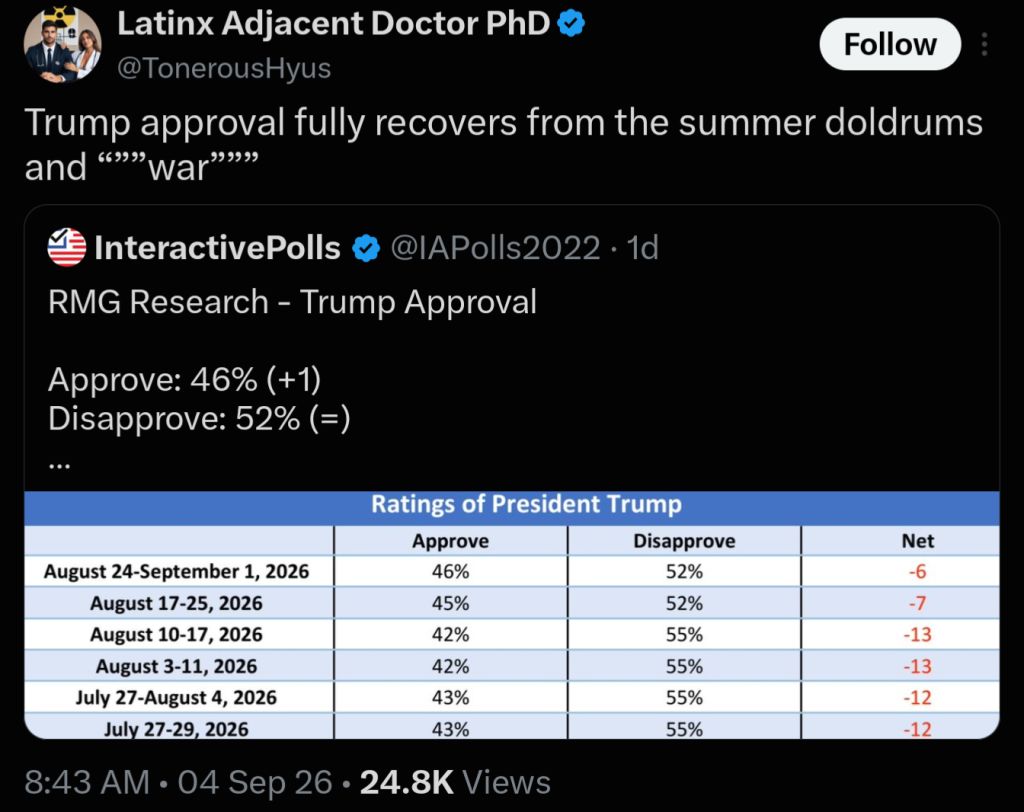Open Latinx Adjacent Doctor PhD profile picture
Screen dimensions: 1024x812
coord(63,44)
